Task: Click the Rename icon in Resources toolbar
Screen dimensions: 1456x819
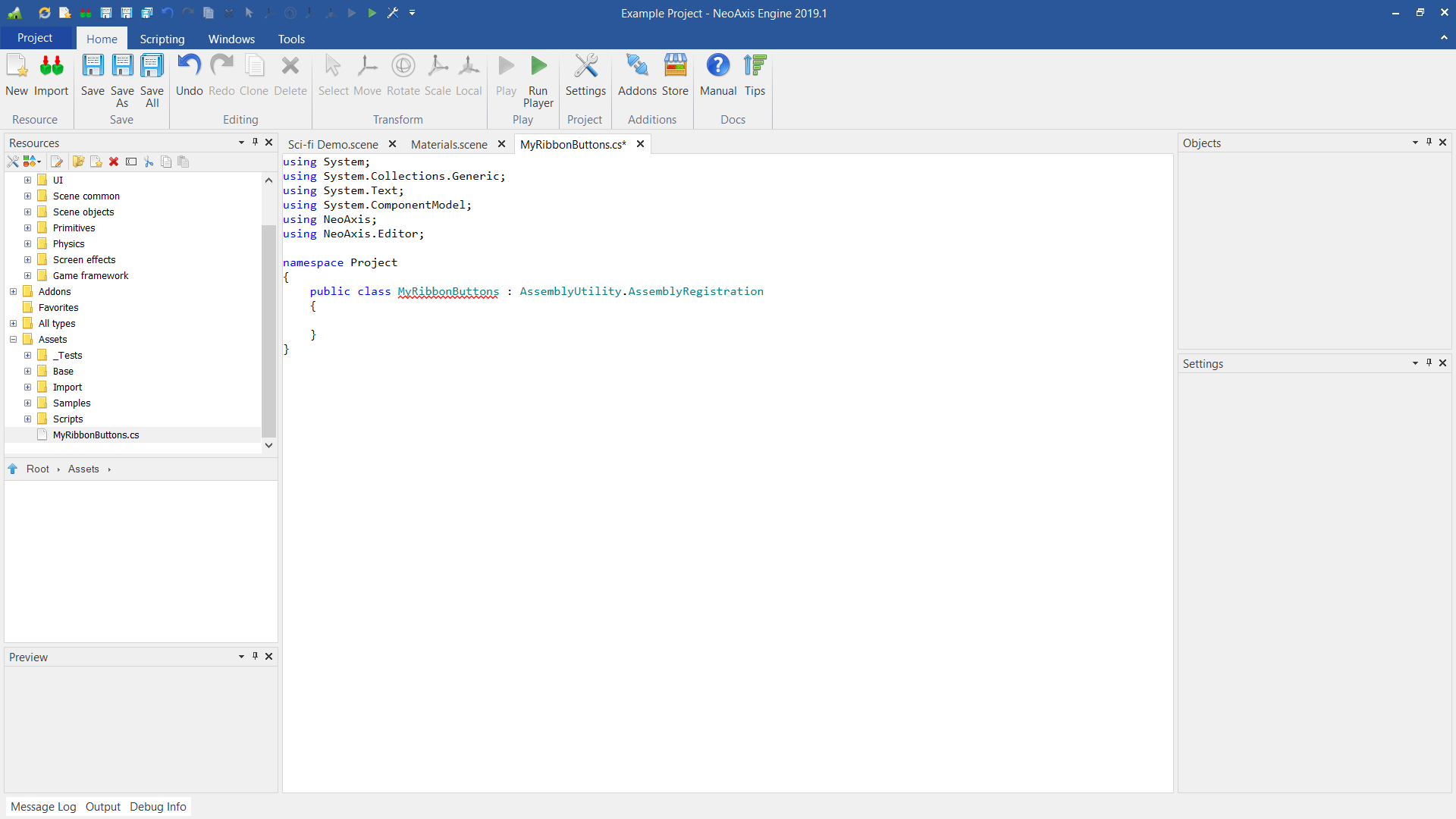Action: pos(131,162)
